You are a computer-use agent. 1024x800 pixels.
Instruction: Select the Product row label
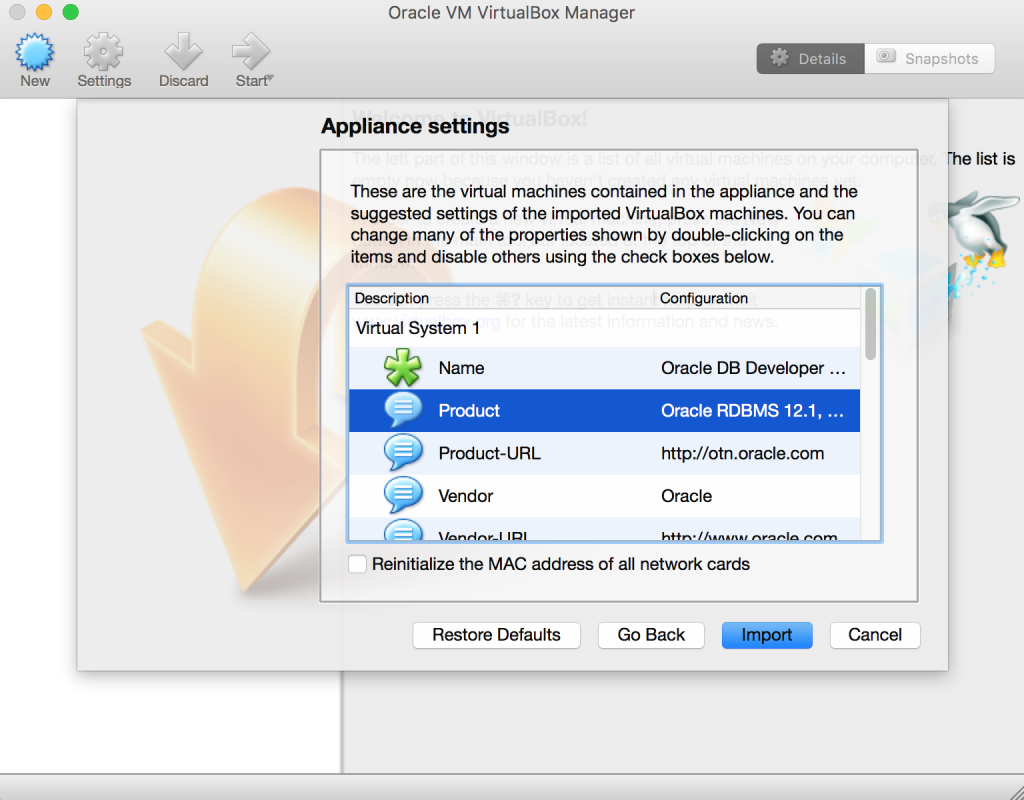pyautogui.click(x=469, y=411)
